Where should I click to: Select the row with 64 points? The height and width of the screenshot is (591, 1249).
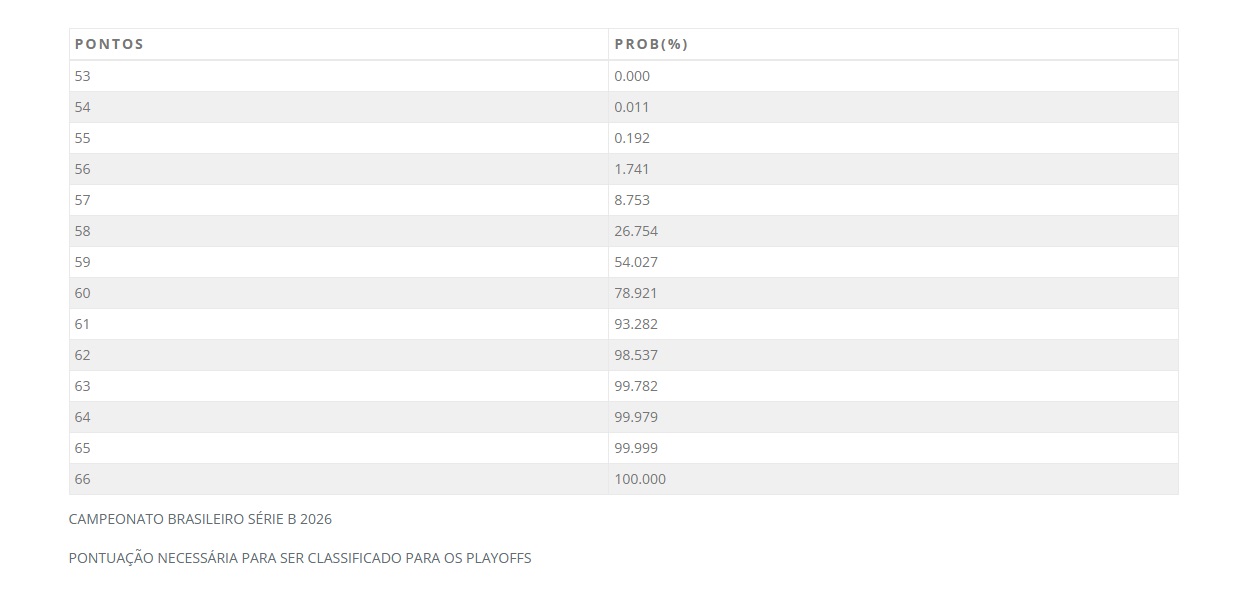[623, 417]
